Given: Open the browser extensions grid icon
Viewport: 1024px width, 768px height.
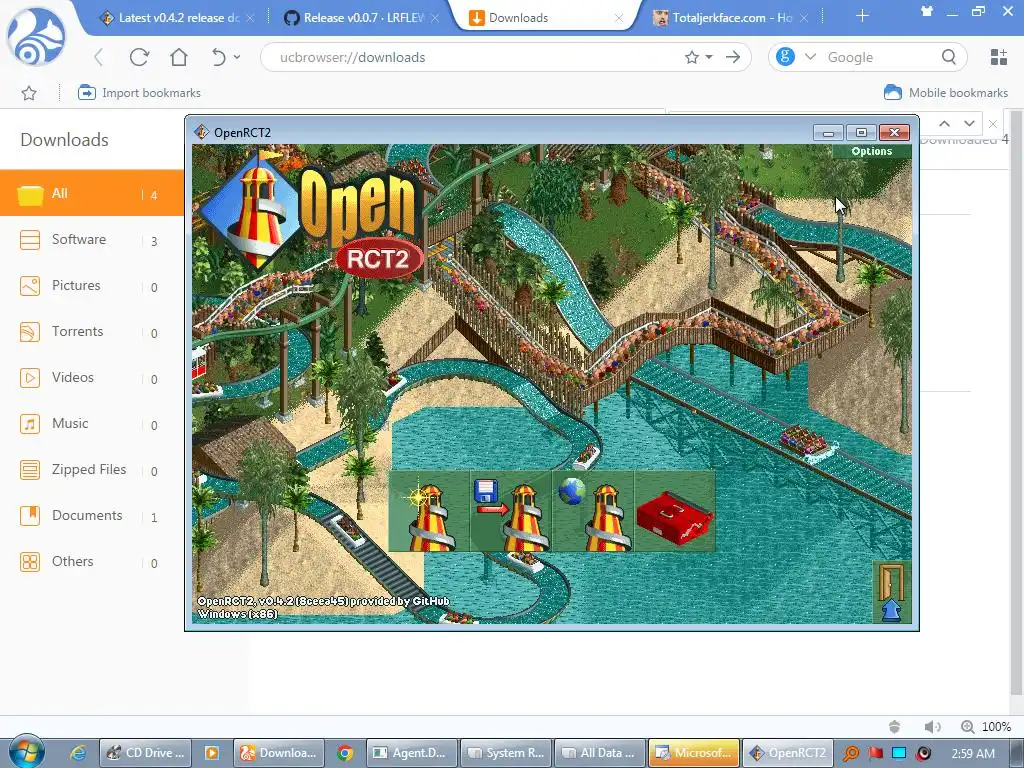Looking at the screenshot, I should coord(999,57).
